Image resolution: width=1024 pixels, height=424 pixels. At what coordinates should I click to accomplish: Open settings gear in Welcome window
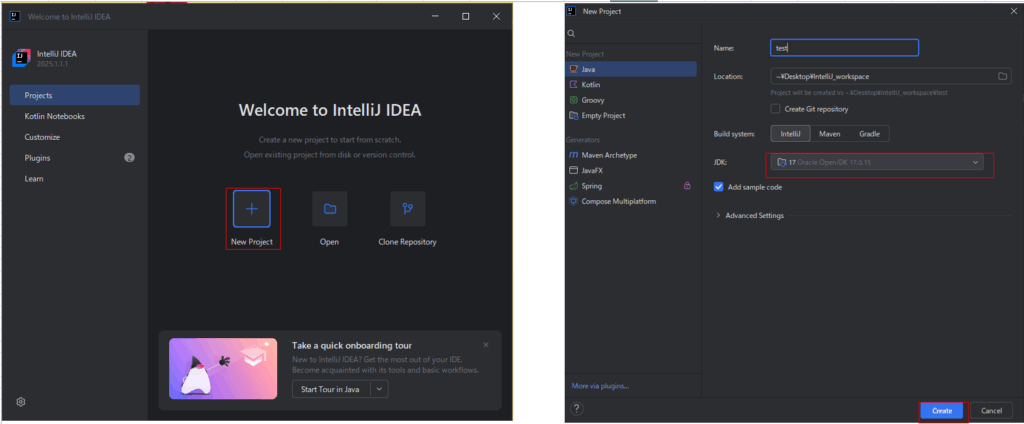tap(21, 402)
